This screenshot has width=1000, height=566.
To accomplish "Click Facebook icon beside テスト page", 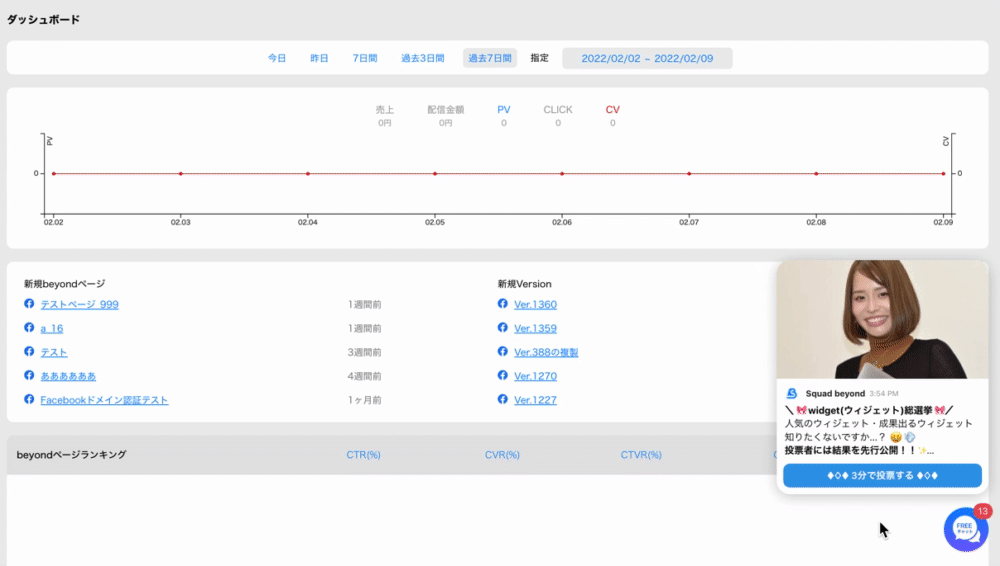I will pos(29,352).
